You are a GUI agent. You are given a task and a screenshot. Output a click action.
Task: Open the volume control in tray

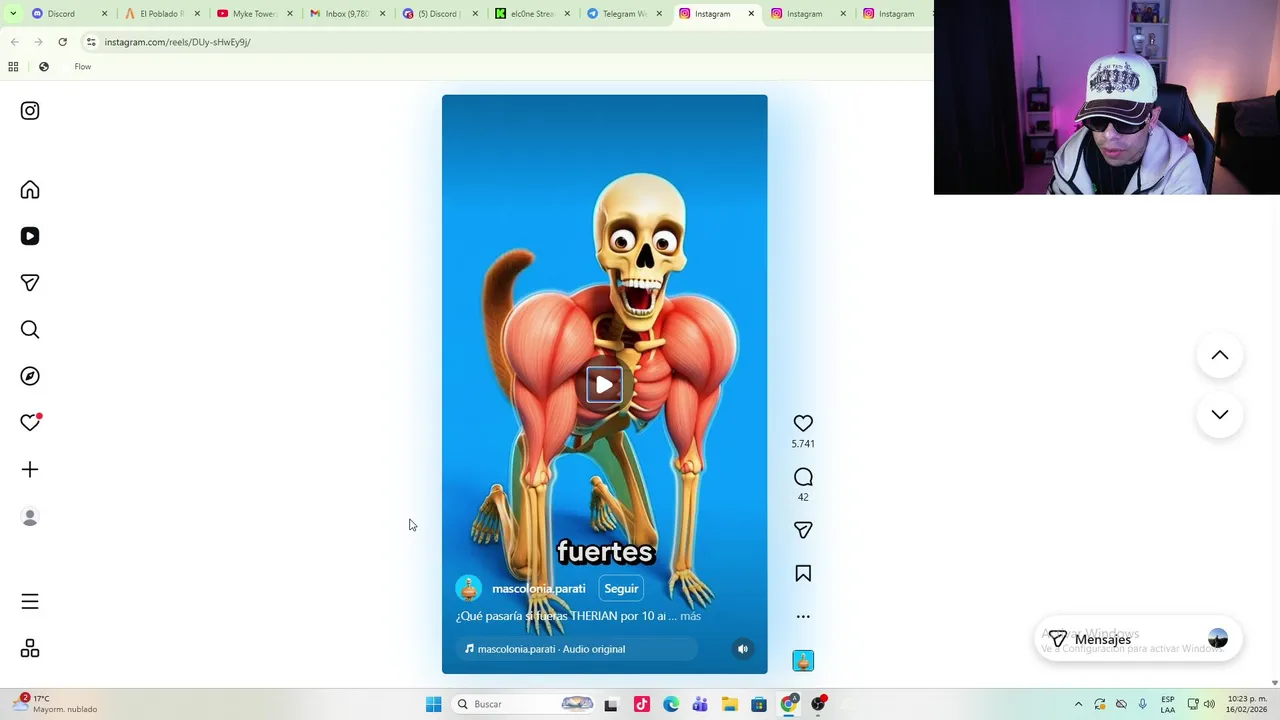click(x=1209, y=704)
